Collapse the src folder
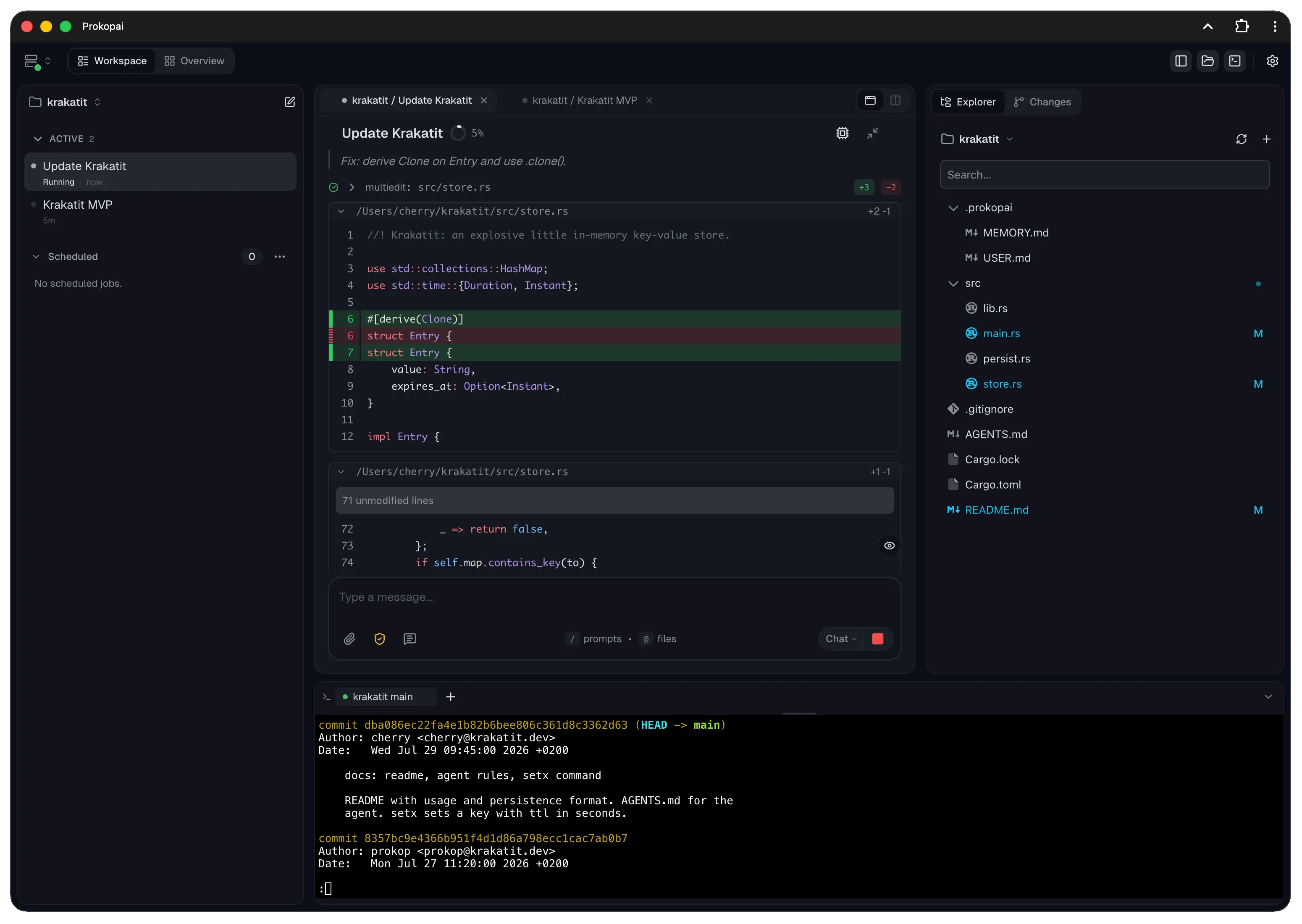Image resolution: width=1302 pixels, height=924 pixels. tap(953, 283)
